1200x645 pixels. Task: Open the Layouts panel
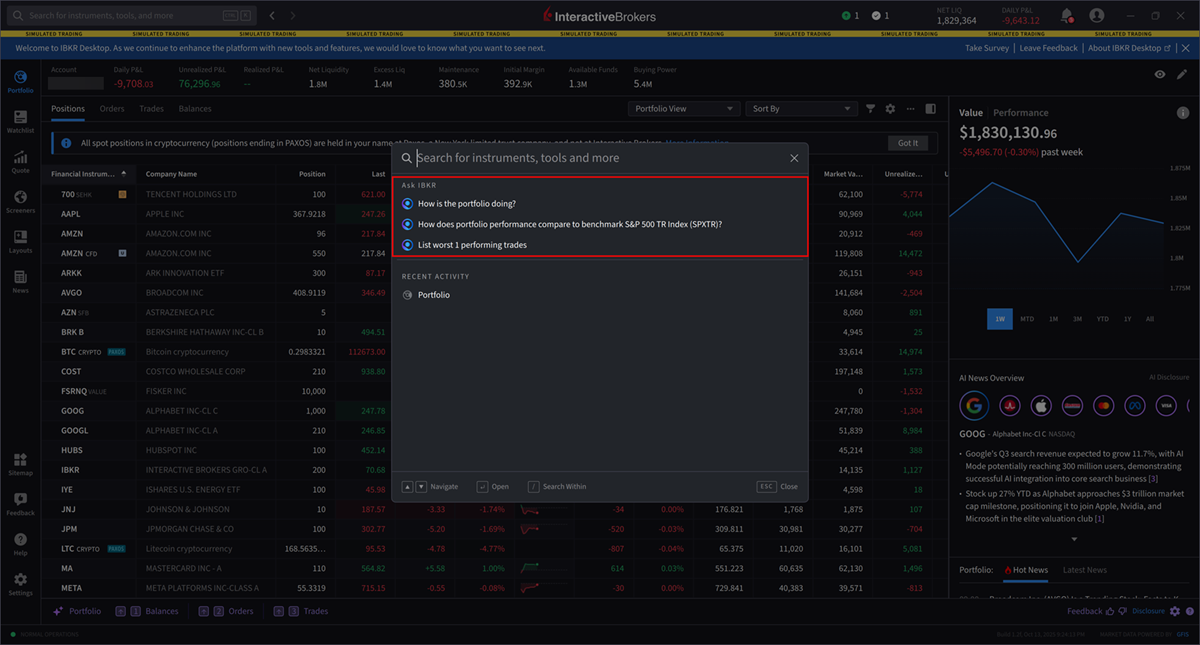click(20, 241)
